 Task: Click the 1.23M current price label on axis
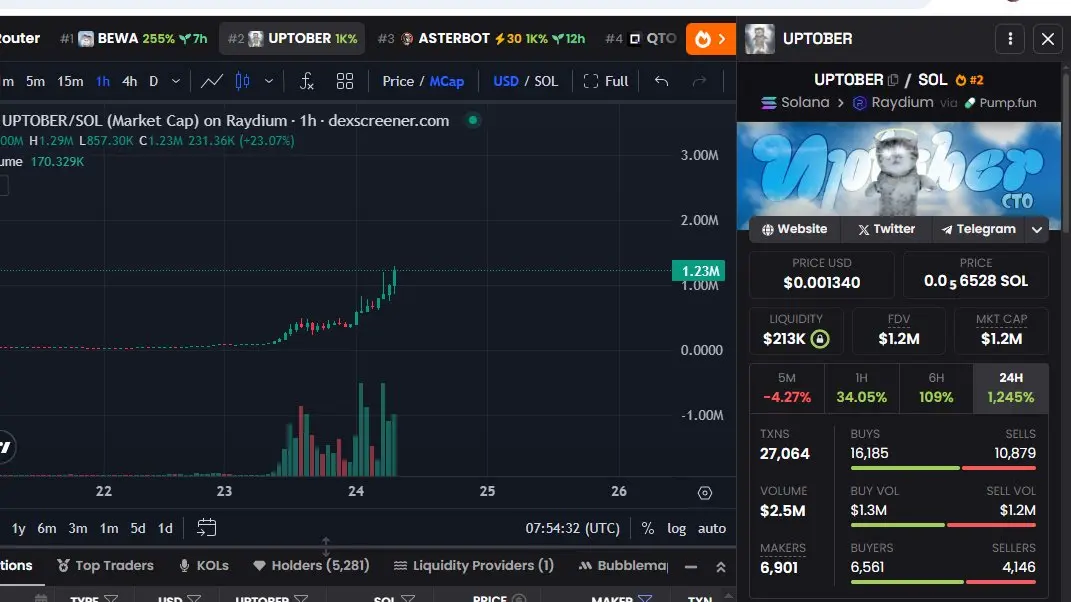point(699,271)
